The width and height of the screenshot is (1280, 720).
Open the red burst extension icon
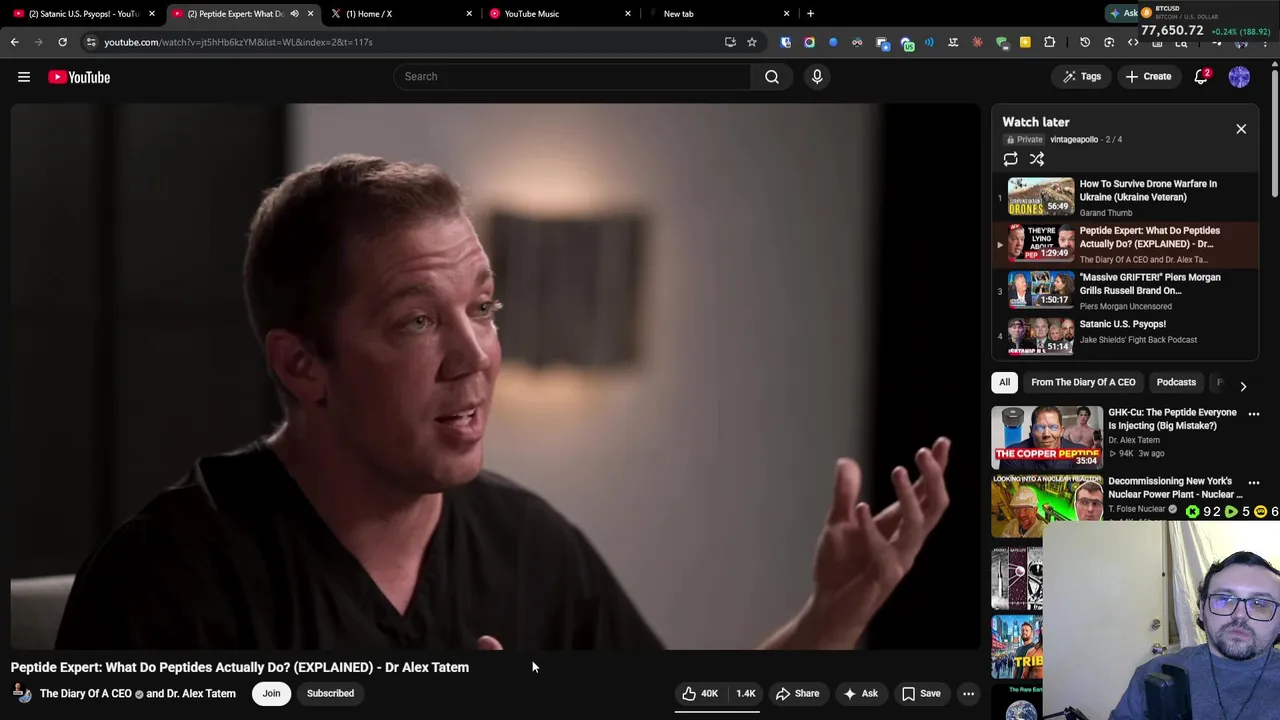coord(977,42)
